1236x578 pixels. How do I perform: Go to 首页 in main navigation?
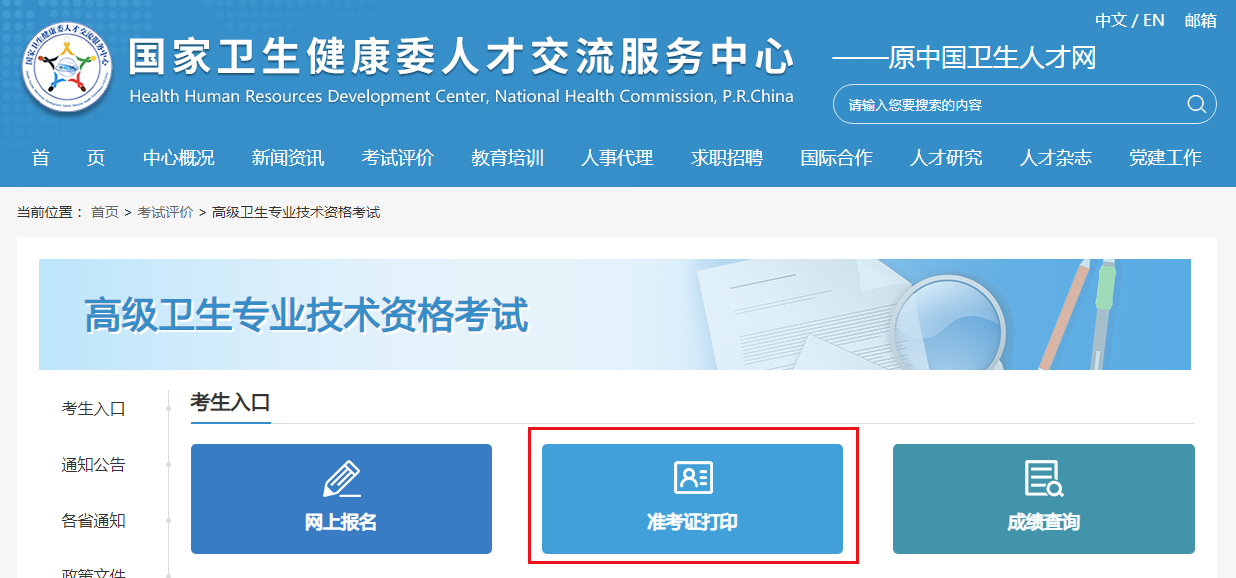tap(68, 157)
